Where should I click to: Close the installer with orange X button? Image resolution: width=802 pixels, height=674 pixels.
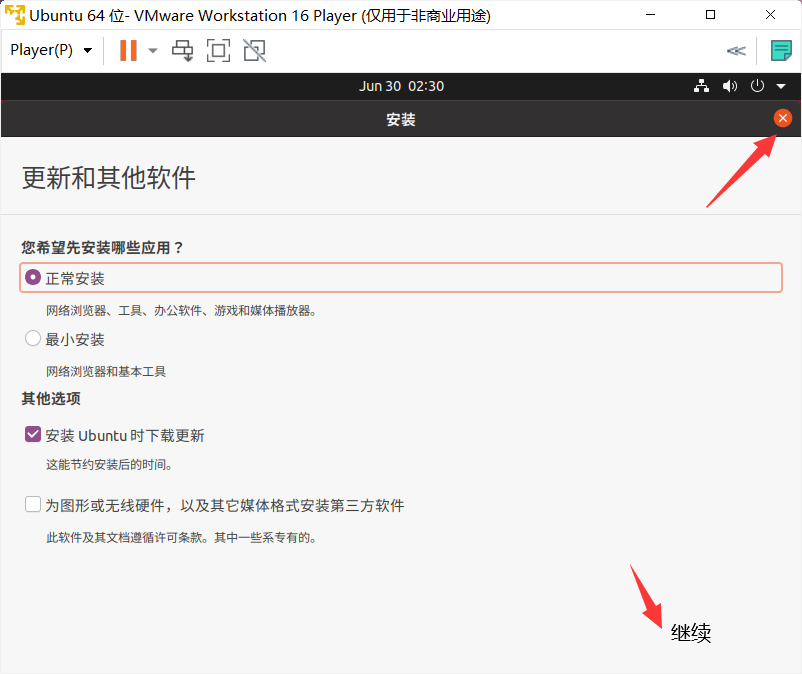(x=782, y=118)
